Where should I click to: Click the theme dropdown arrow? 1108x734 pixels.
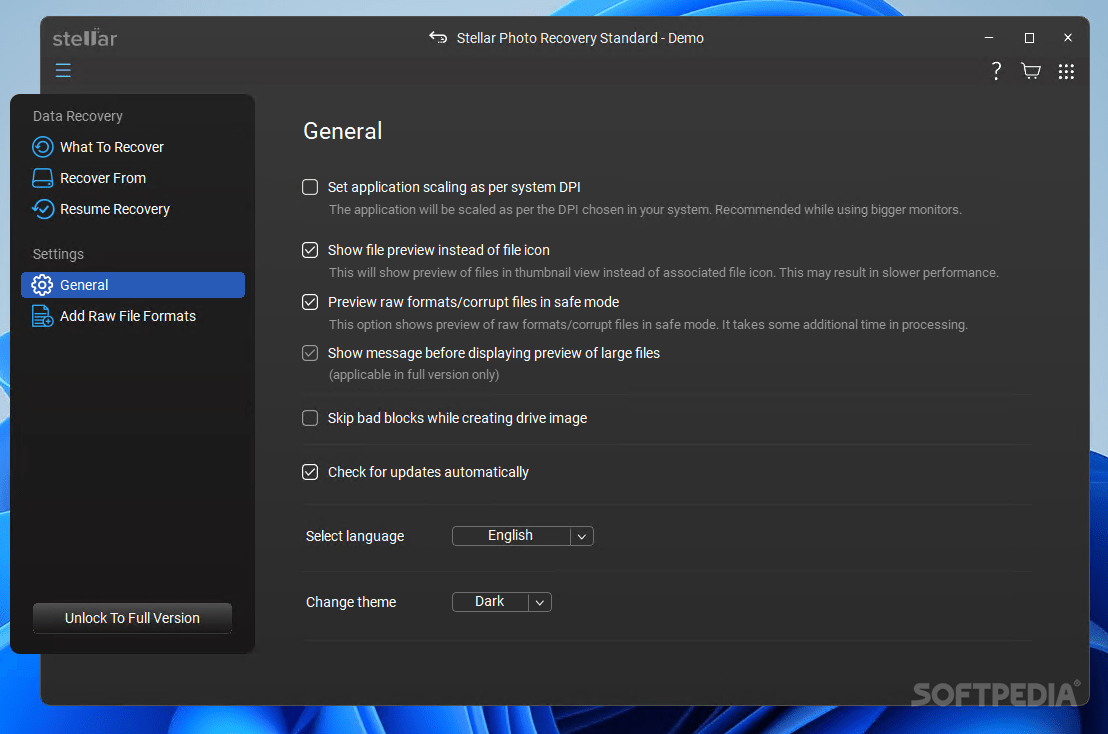[x=540, y=602]
